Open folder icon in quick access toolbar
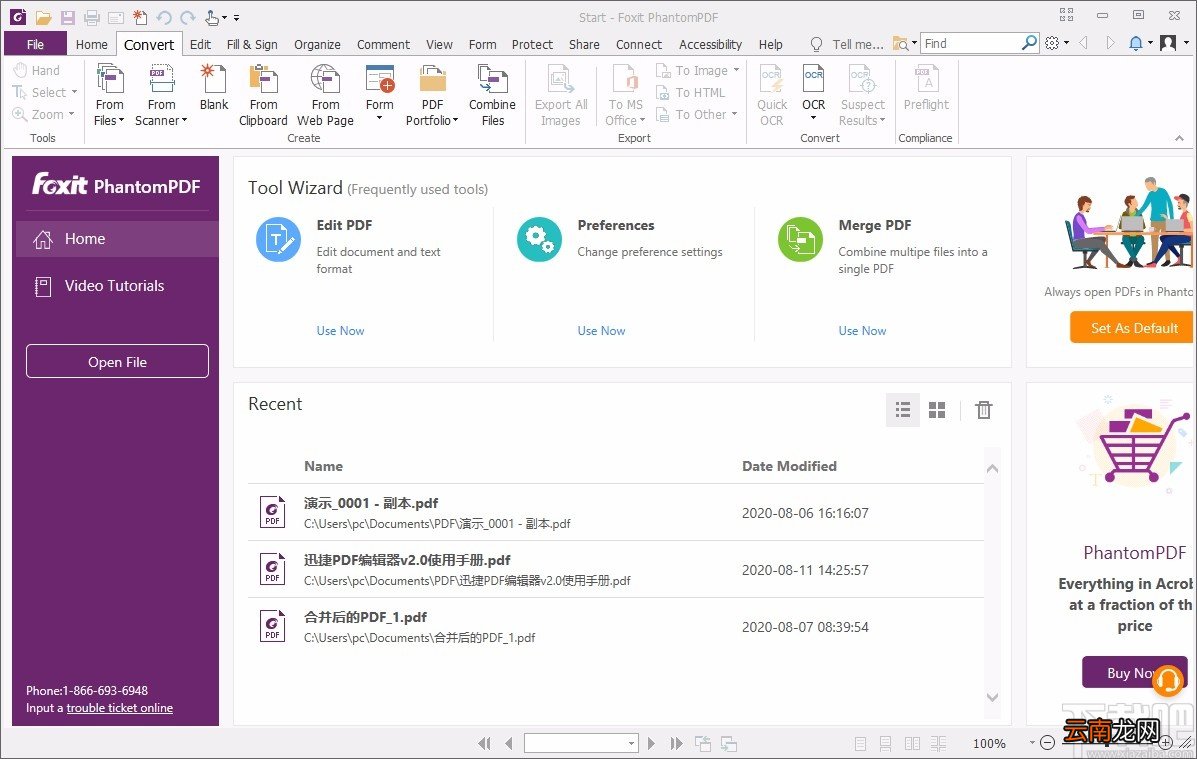Screen dimensions: 1197x759 (44, 17)
